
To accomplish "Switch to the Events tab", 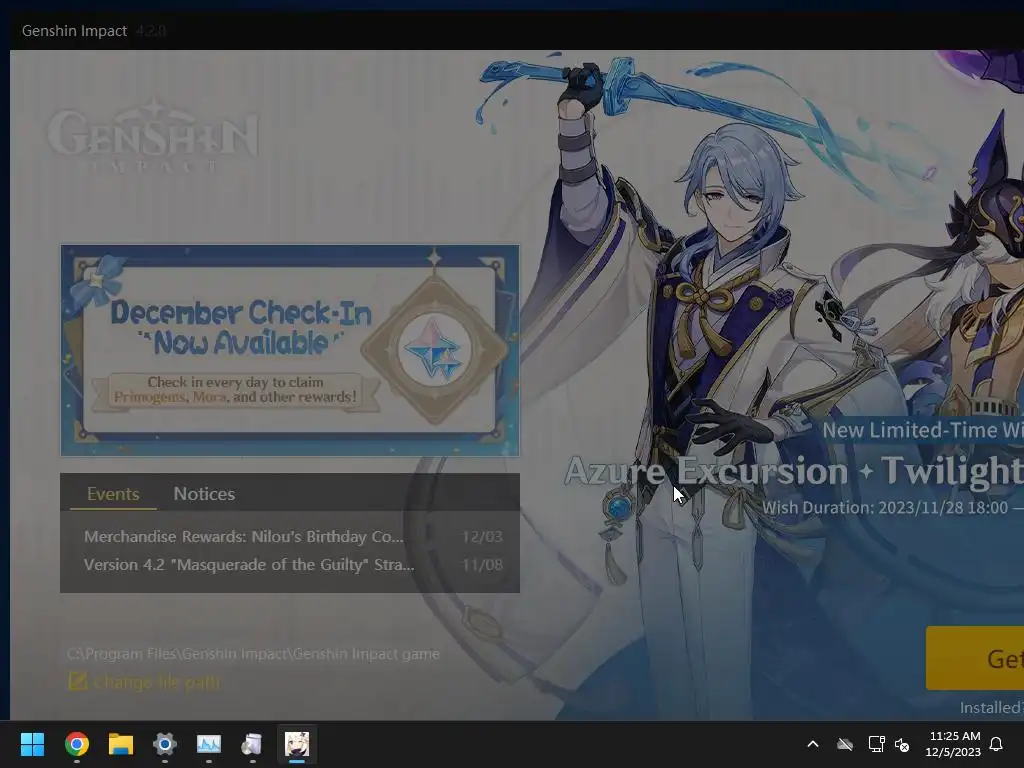I will pos(113,494).
